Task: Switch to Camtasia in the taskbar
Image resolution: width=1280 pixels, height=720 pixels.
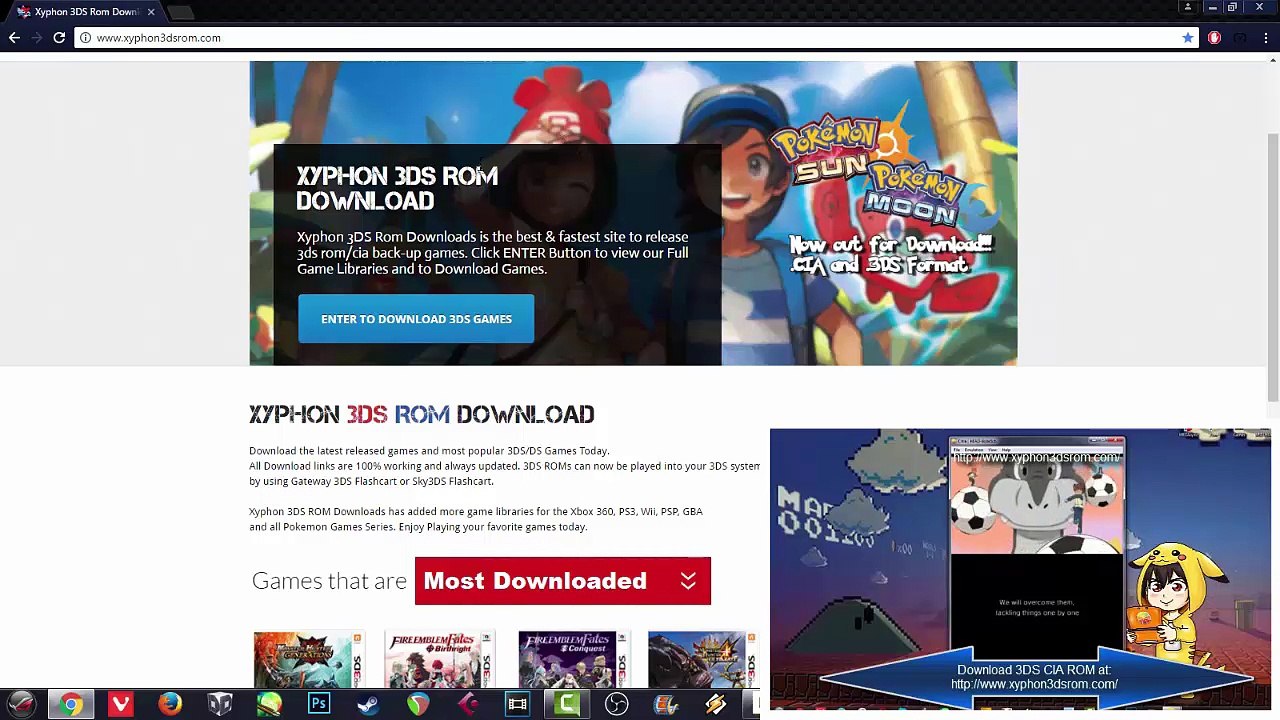Action: pyautogui.click(x=567, y=704)
